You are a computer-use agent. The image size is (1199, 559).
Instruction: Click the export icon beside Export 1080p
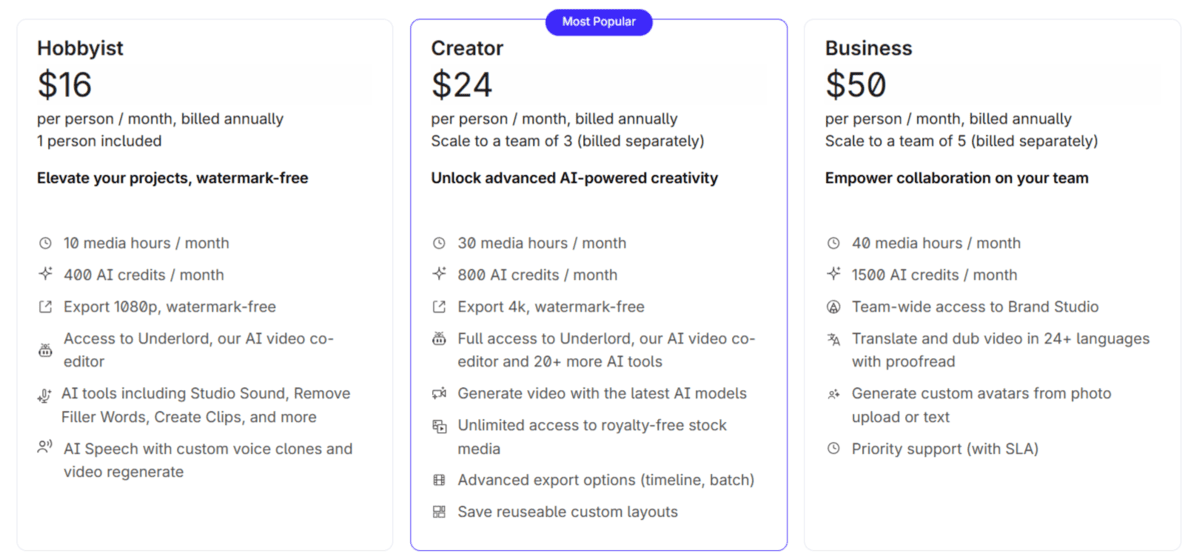pos(45,307)
